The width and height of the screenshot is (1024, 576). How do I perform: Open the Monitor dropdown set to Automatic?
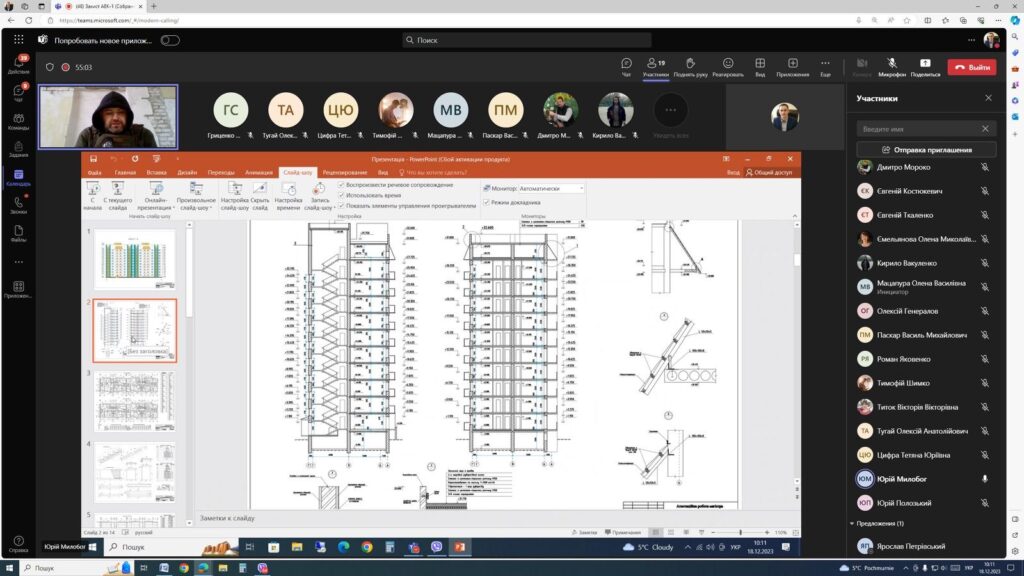point(551,189)
